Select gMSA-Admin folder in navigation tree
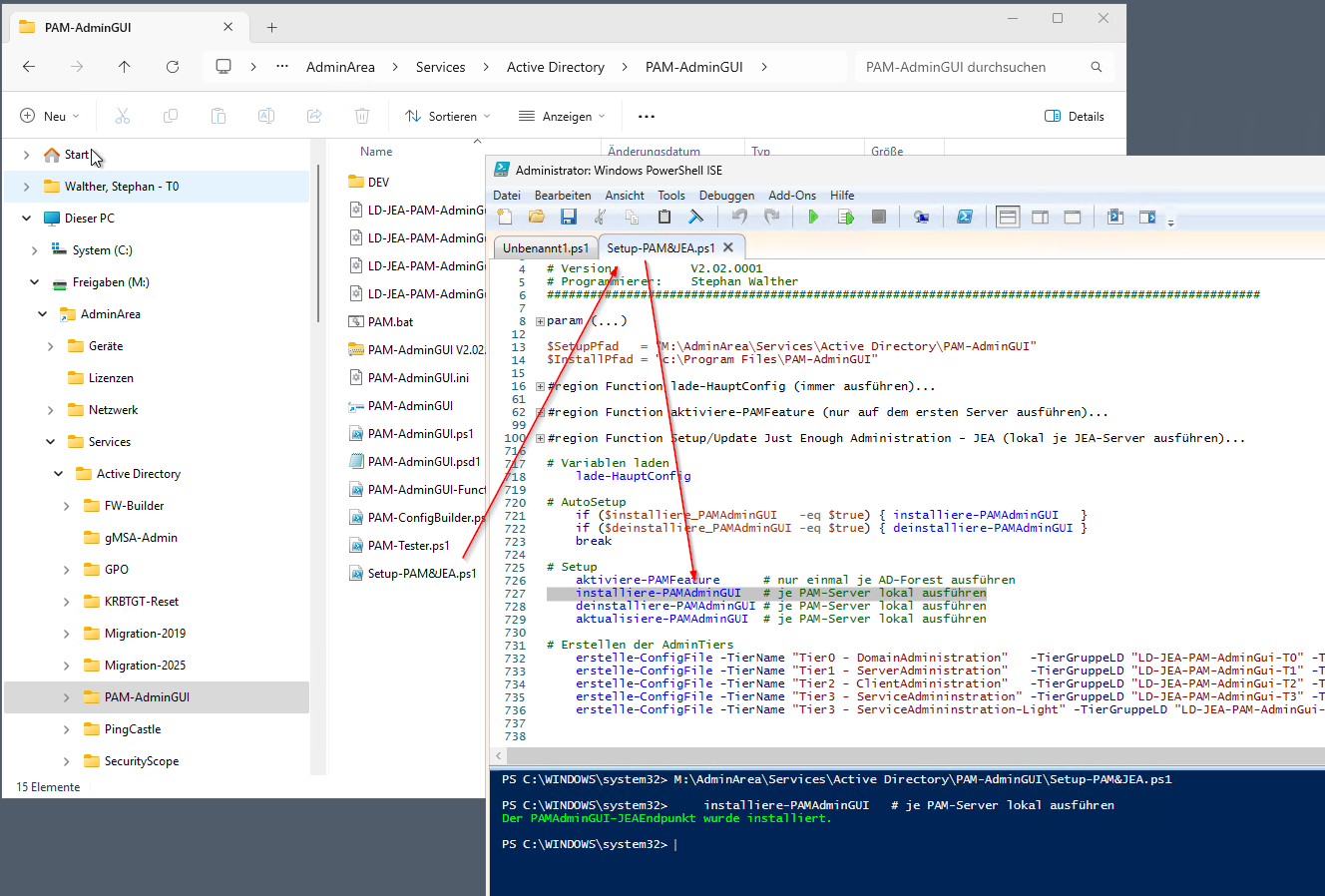 (141, 538)
